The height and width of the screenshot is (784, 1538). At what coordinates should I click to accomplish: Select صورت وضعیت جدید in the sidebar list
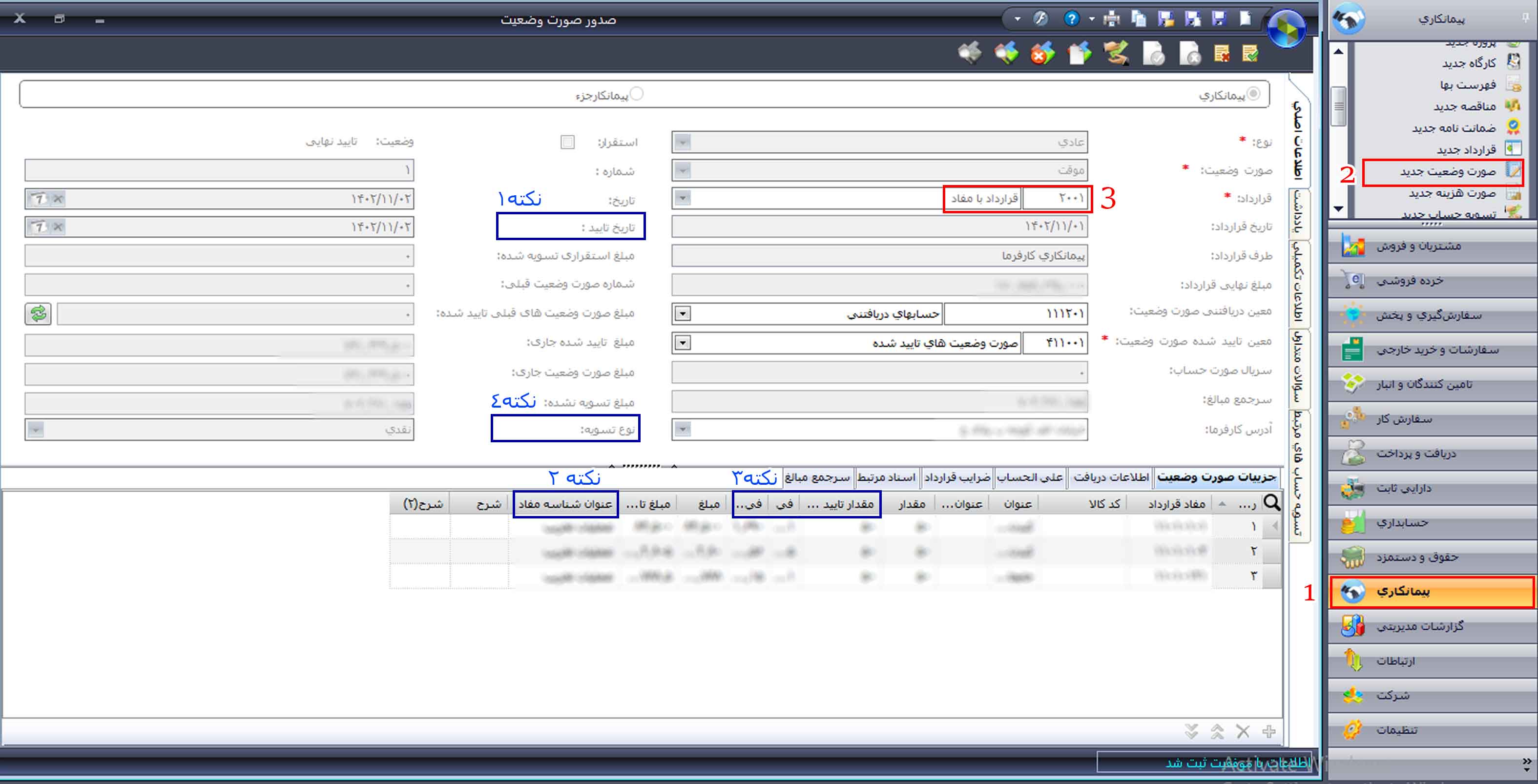click(x=1442, y=172)
